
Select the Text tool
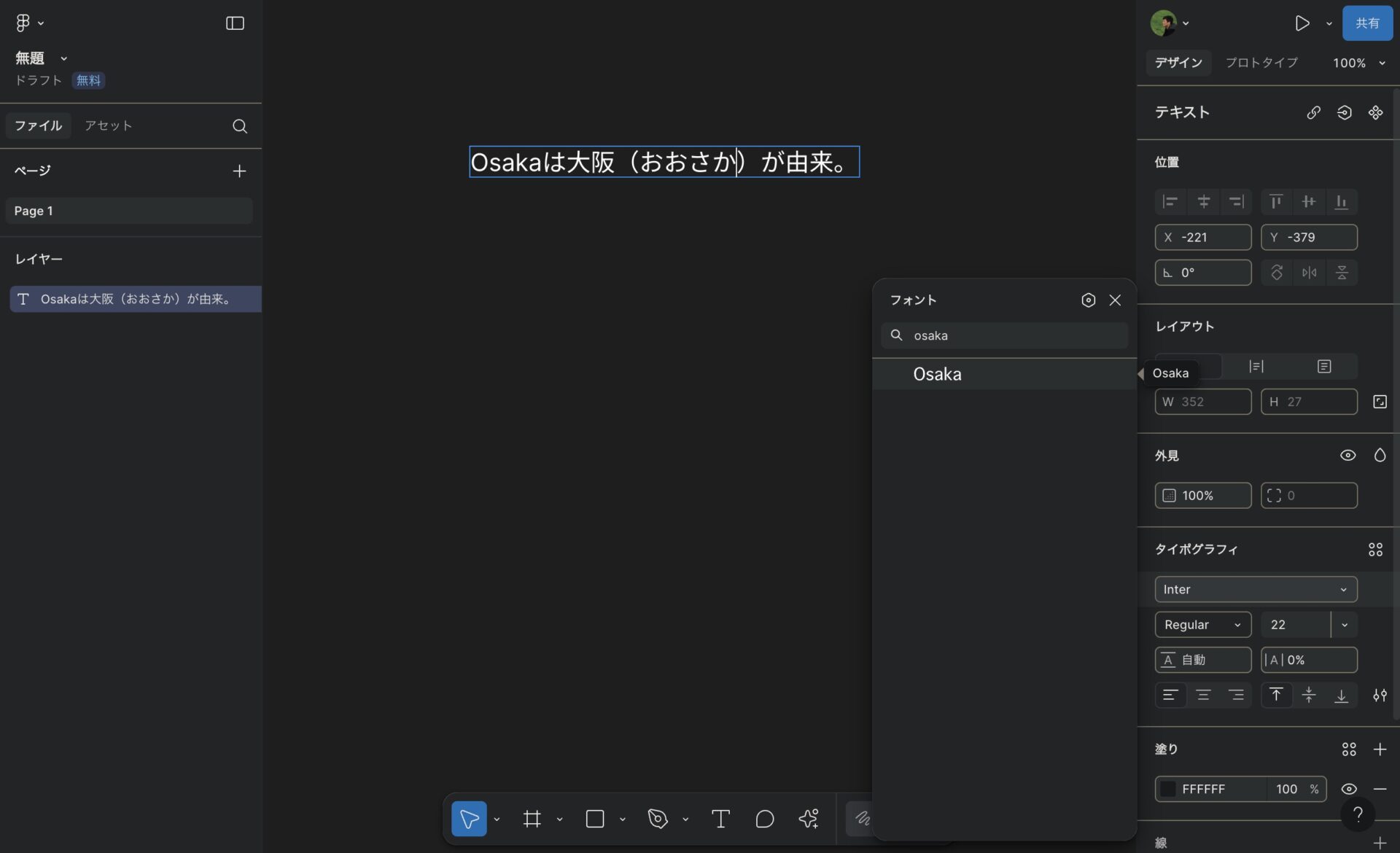tap(720, 819)
